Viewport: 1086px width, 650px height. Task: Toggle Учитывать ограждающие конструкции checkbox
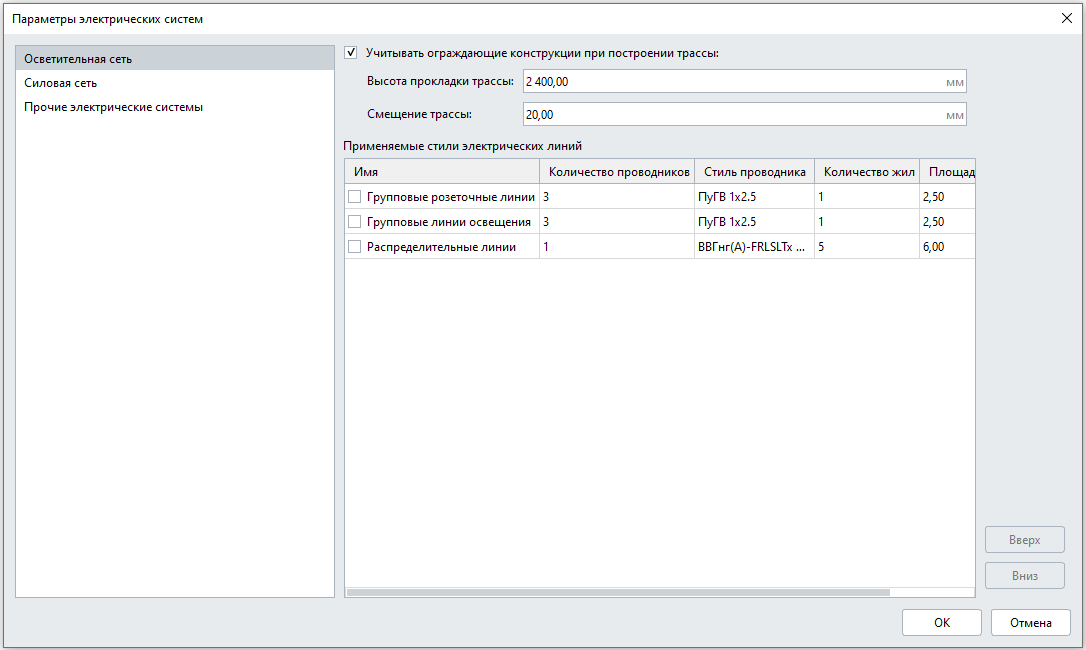coord(351,53)
